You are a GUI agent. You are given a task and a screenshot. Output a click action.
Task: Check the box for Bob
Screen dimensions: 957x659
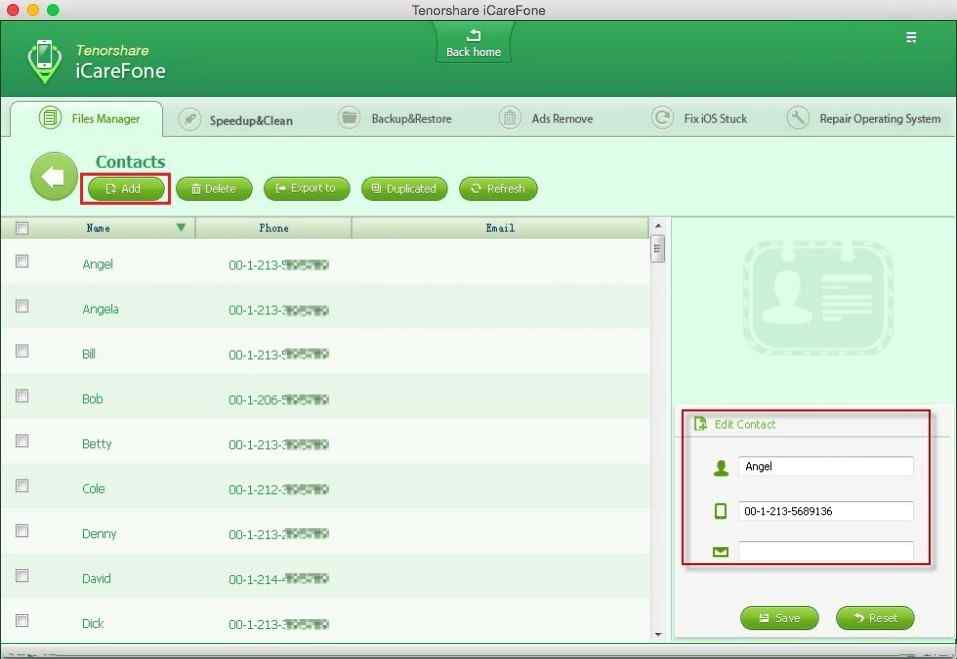click(x=22, y=396)
